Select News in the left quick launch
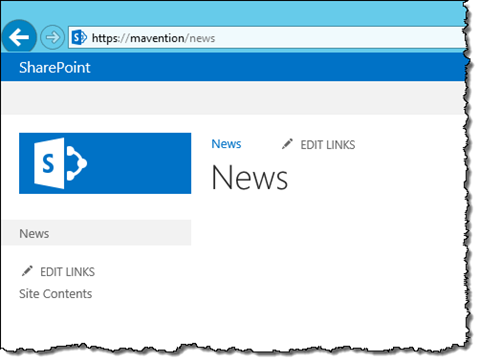This screenshot has width=480, height=362. coord(96,233)
